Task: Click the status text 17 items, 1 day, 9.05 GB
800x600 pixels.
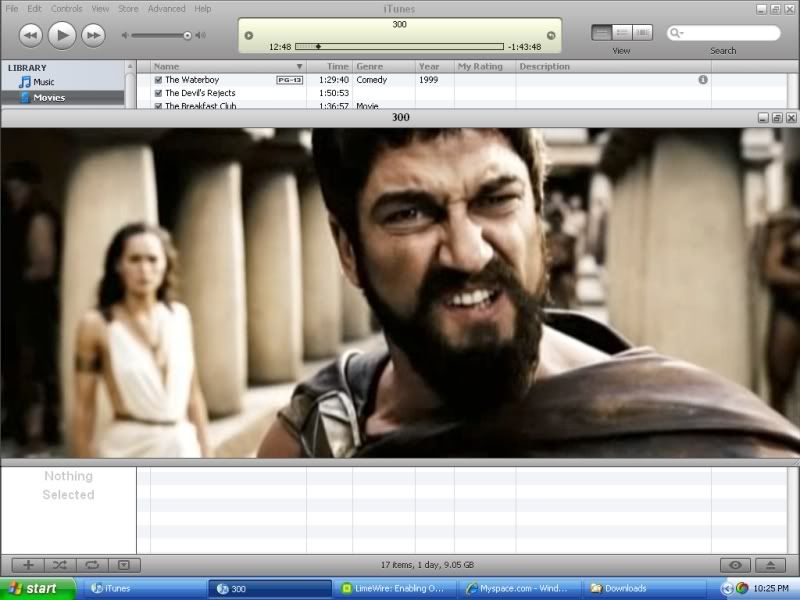Action: [427, 565]
